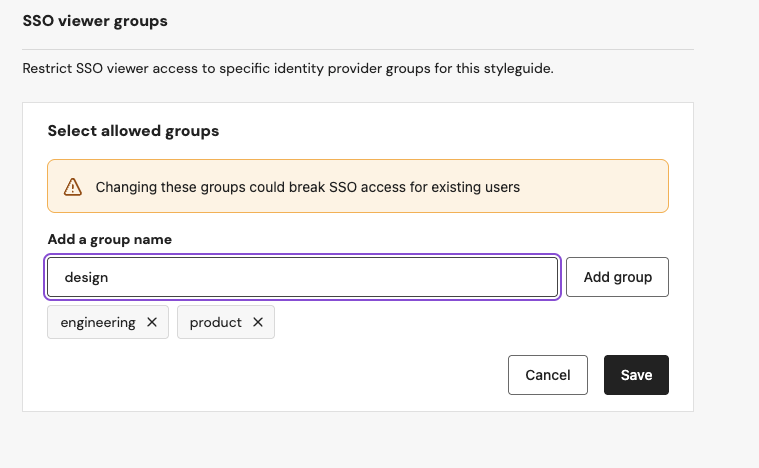Viewport: 759px width, 468px height.
Task: Click blank card area left of Cancel
Action: tap(276, 375)
